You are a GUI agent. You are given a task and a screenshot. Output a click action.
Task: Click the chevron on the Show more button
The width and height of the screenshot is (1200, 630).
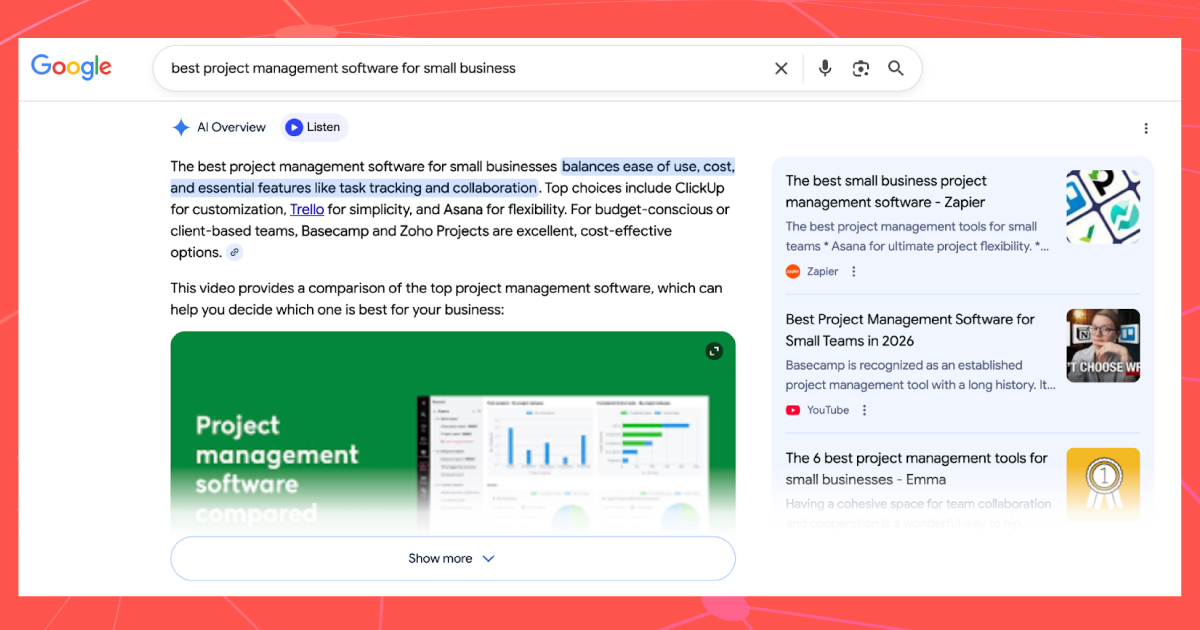[x=487, y=558]
